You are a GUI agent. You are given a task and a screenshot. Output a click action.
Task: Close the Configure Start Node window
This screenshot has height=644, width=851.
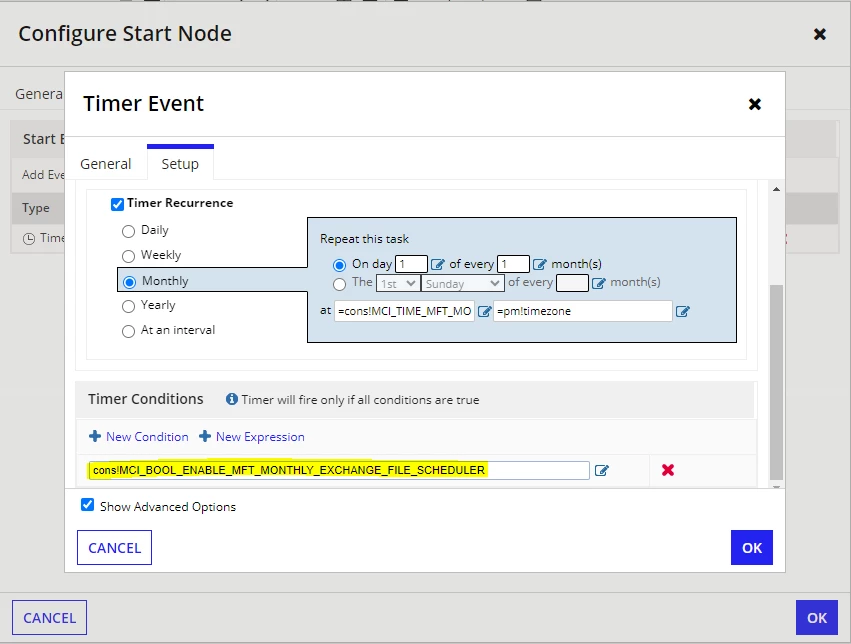(820, 35)
